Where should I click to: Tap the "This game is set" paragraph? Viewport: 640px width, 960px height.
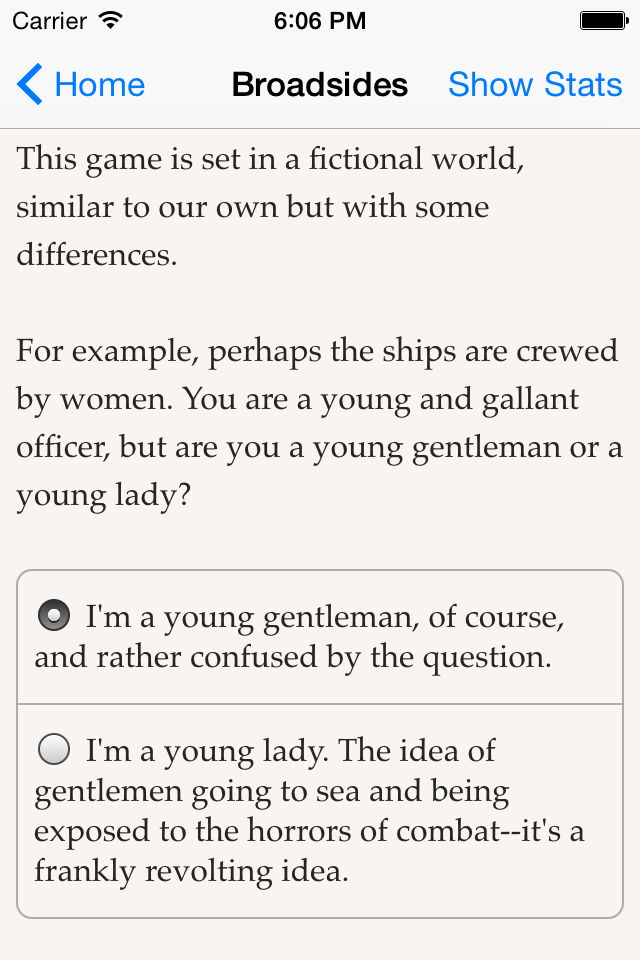[270, 206]
